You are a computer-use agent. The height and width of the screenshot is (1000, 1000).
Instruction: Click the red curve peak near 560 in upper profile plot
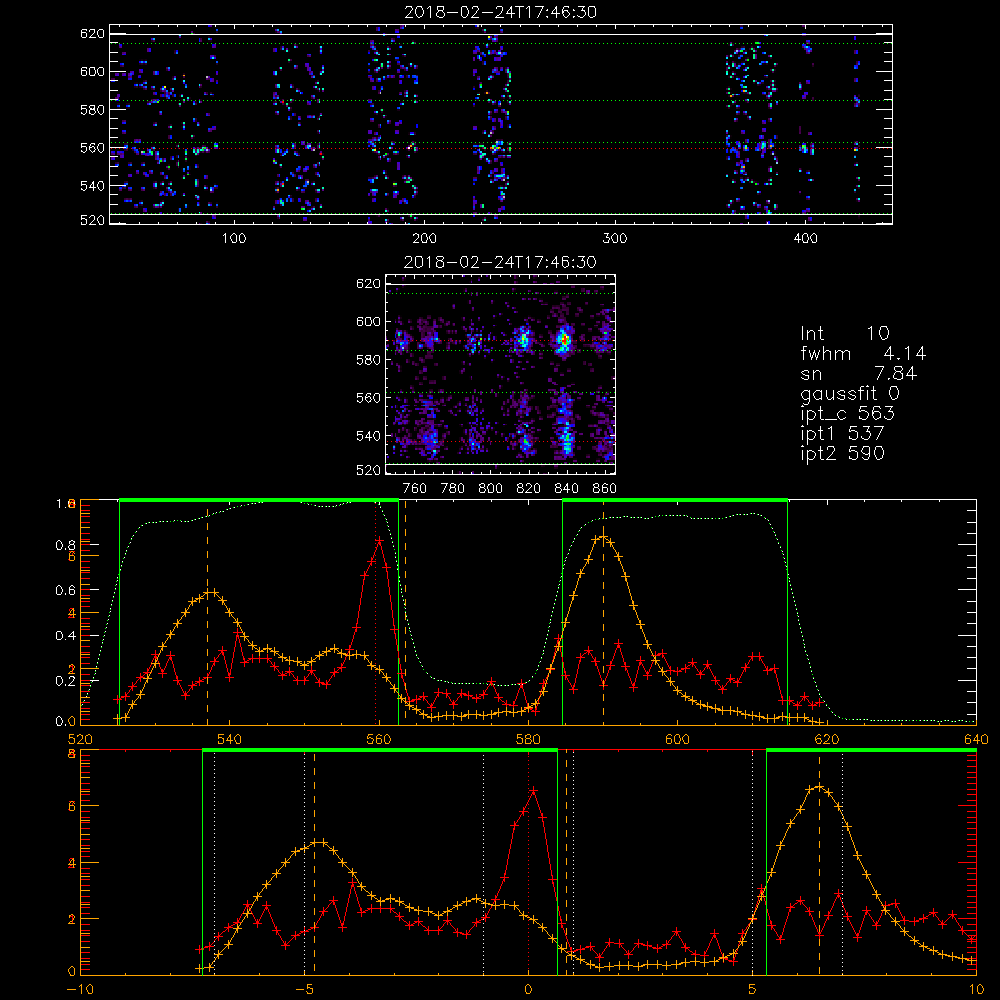(379, 540)
